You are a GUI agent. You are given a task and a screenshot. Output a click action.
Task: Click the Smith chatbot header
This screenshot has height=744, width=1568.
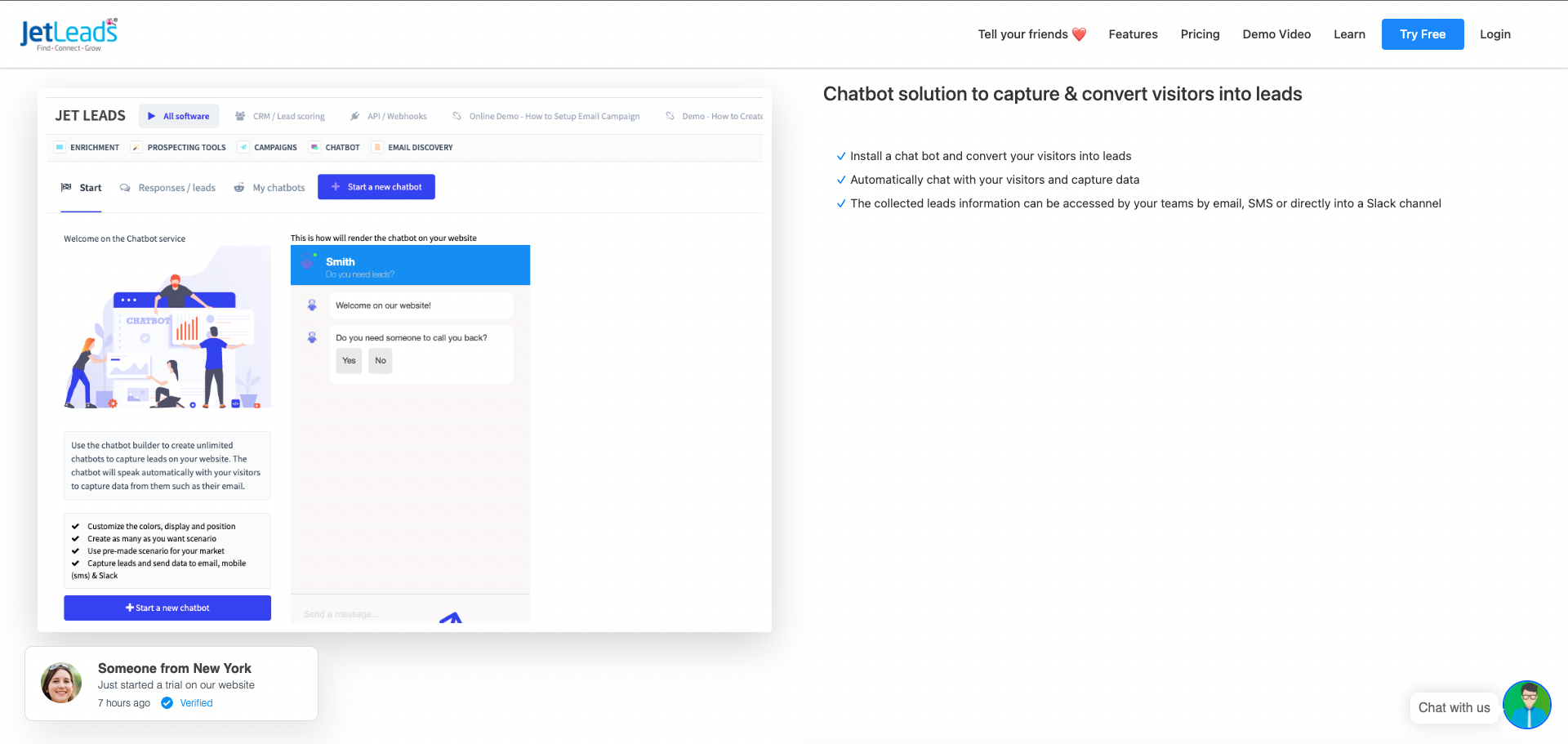click(x=410, y=265)
